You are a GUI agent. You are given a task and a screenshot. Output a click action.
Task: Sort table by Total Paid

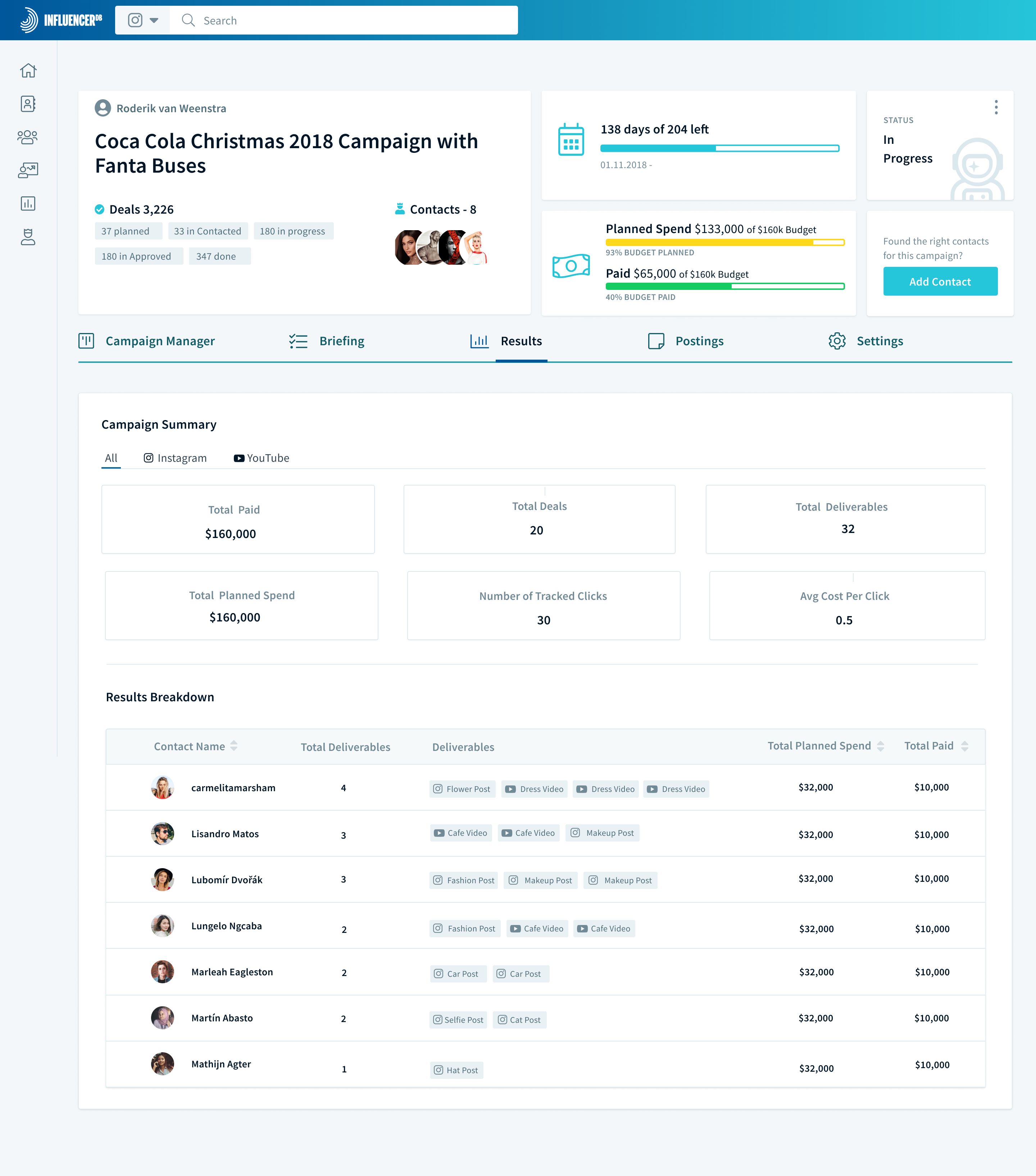click(x=965, y=746)
